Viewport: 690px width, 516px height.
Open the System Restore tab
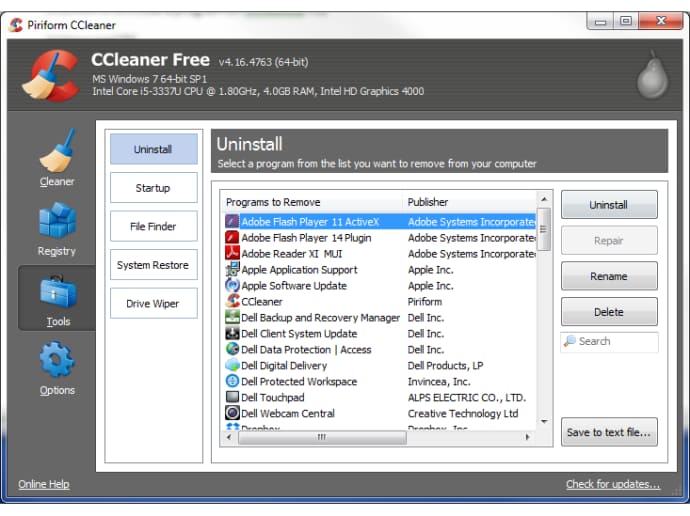point(153,265)
